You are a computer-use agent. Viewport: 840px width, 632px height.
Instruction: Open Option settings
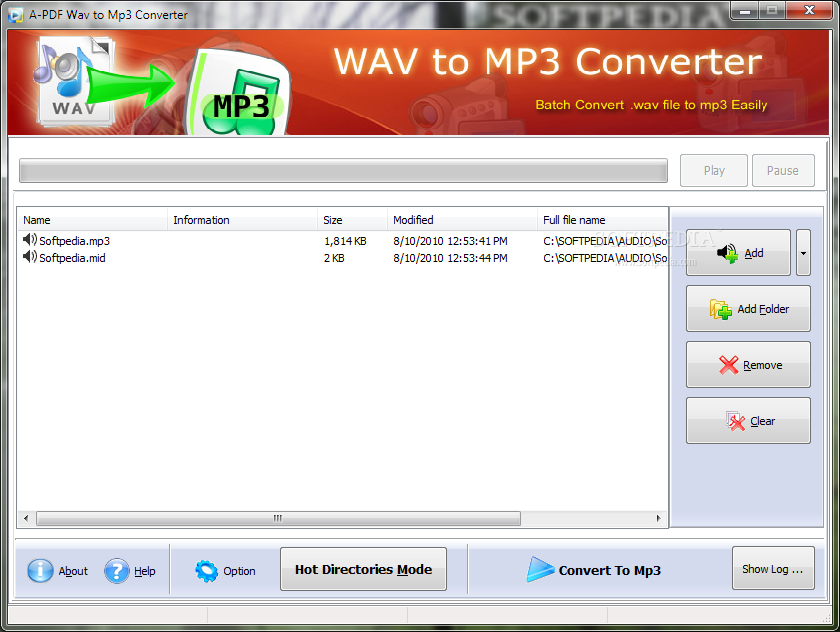[x=225, y=571]
